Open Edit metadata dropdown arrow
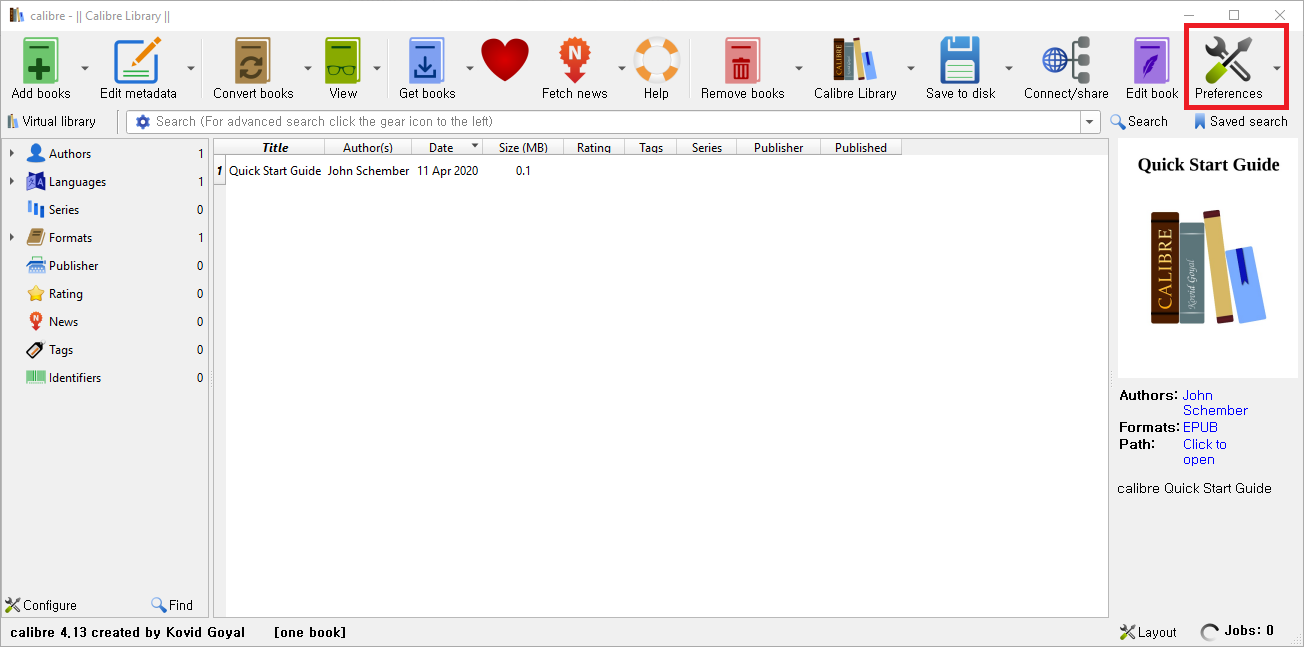 190,68
